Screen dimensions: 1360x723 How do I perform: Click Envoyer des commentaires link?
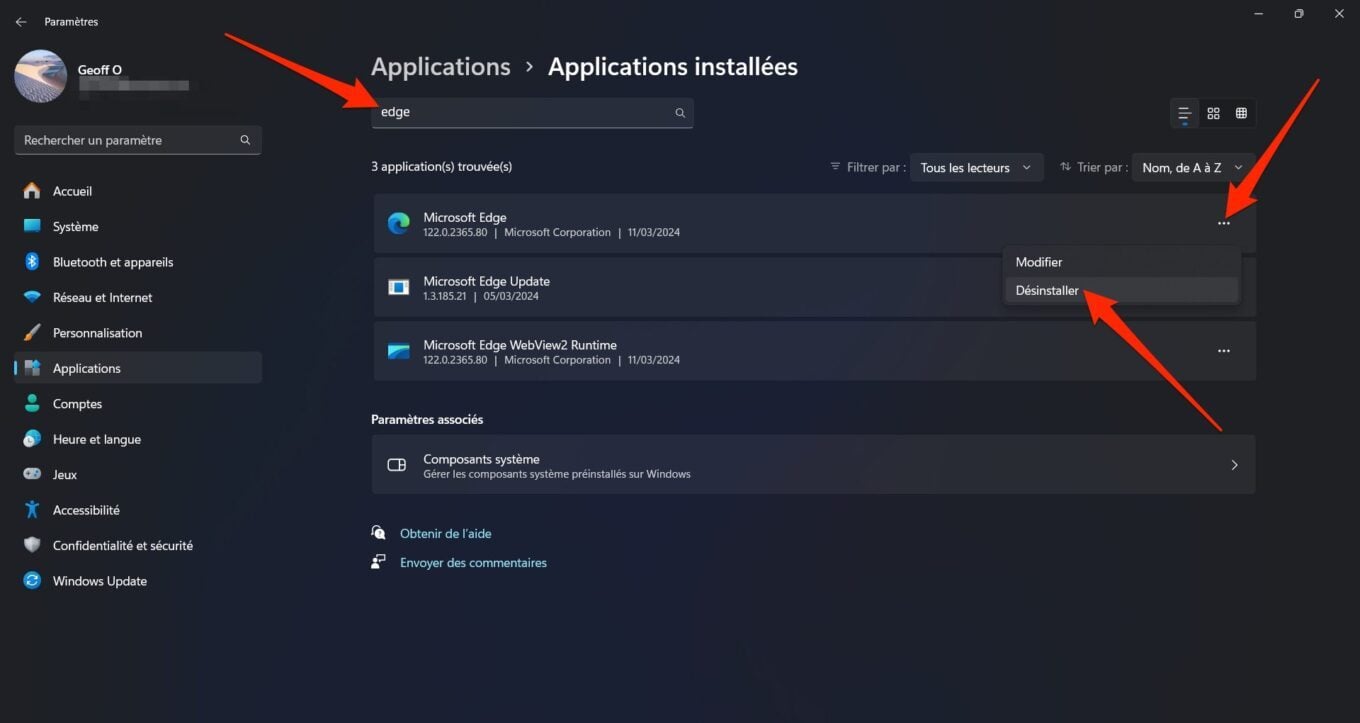[x=473, y=563]
